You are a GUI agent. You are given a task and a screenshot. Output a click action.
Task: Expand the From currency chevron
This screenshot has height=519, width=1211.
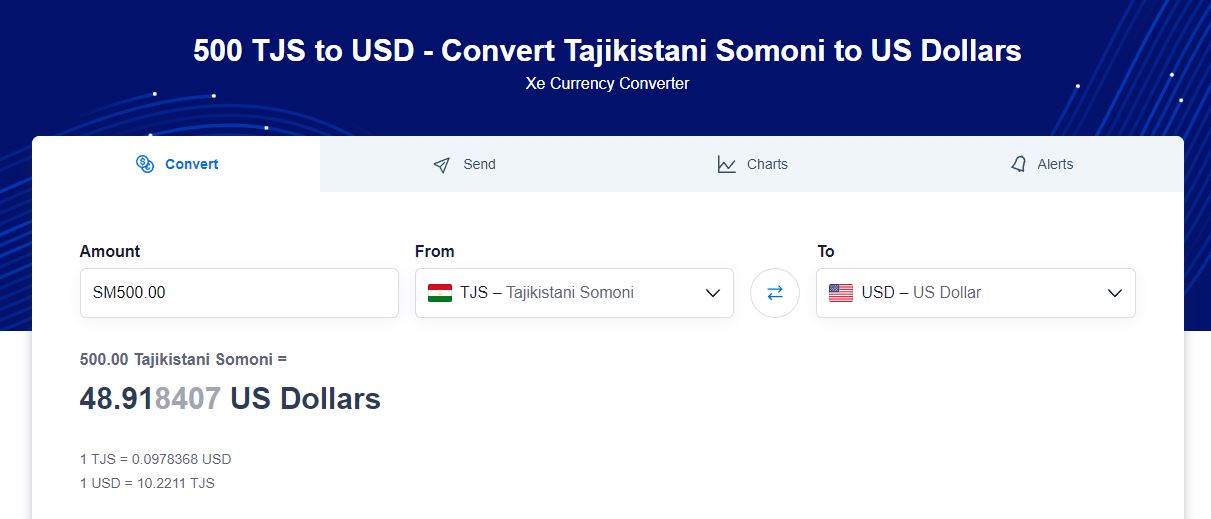point(713,293)
